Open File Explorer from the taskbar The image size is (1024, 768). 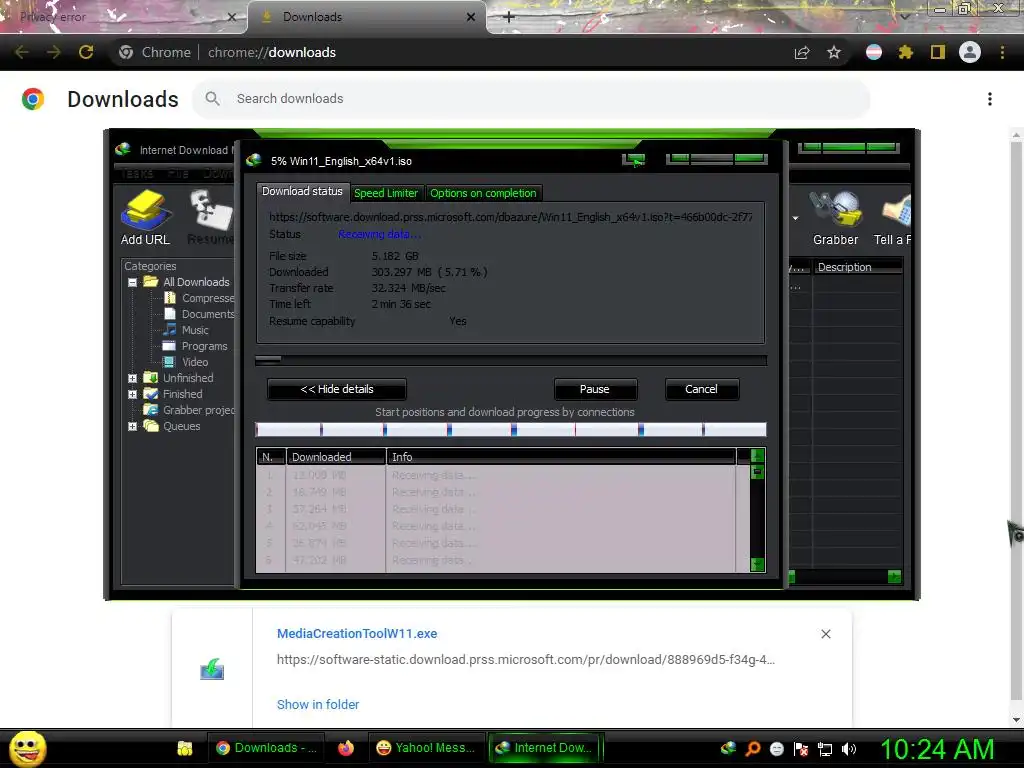click(x=185, y=748)
